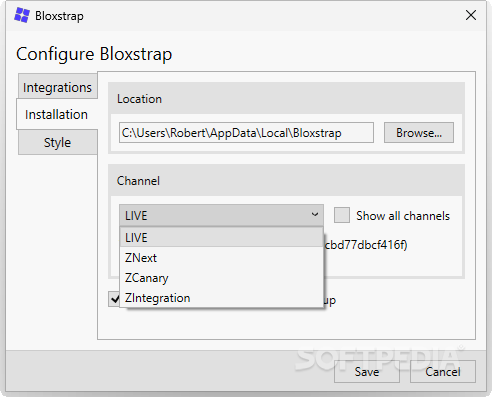Pick ZCanary channel option

(221, 278)
